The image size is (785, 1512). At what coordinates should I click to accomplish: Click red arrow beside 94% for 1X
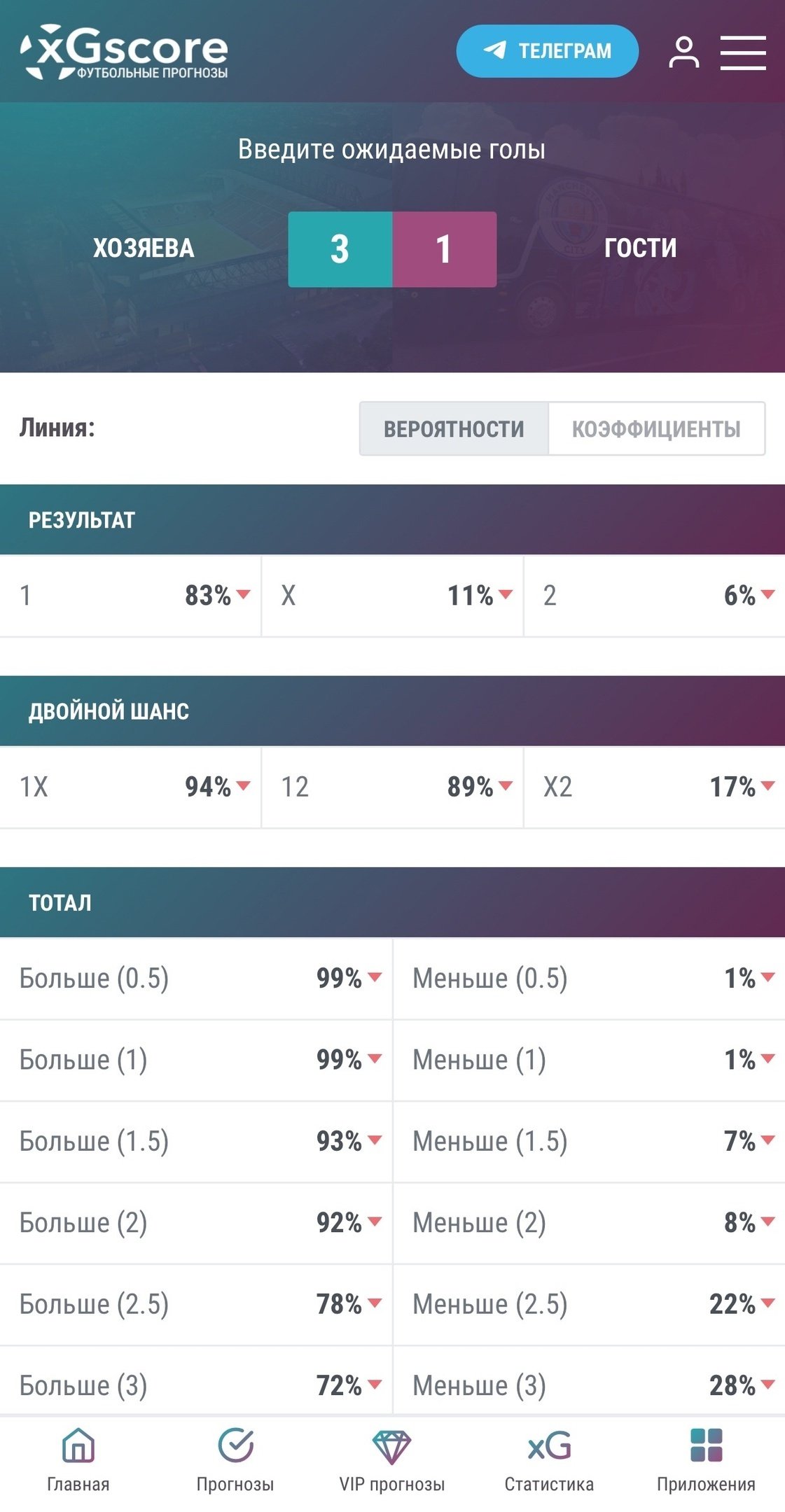point(244,786)
